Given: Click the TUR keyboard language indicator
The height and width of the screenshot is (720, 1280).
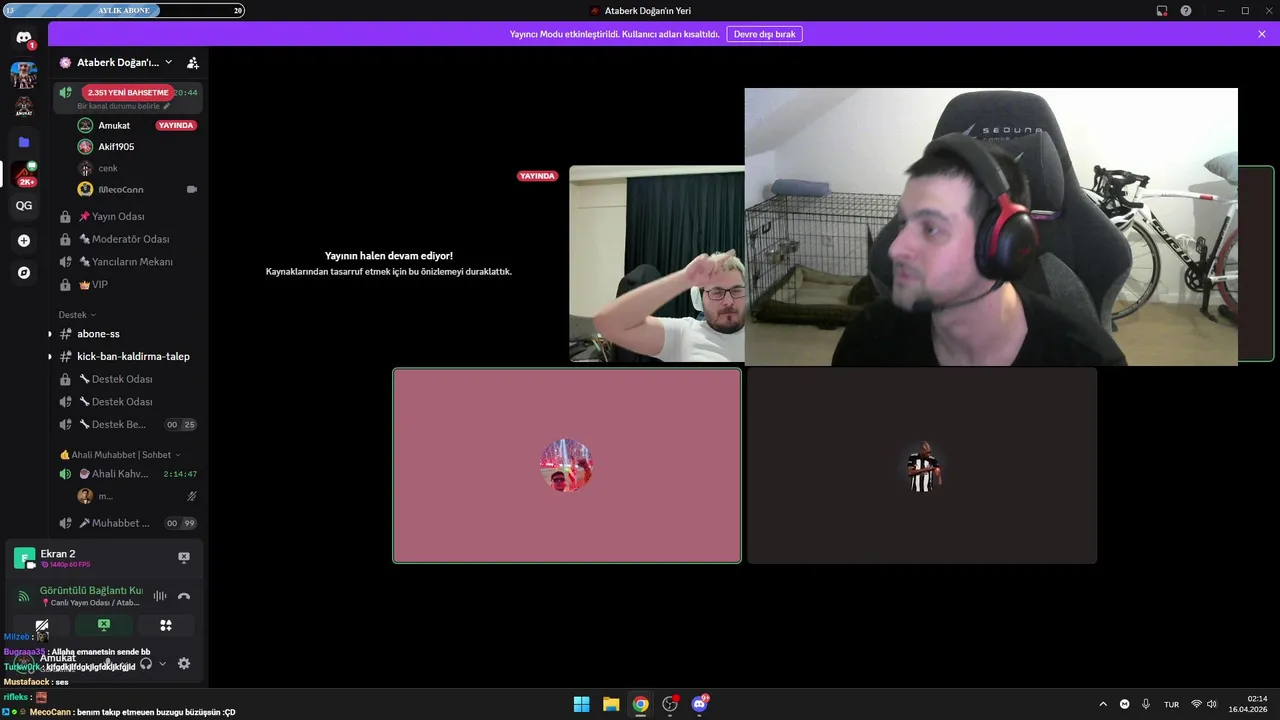Looking at the screenshot, I should [1171, 704].
